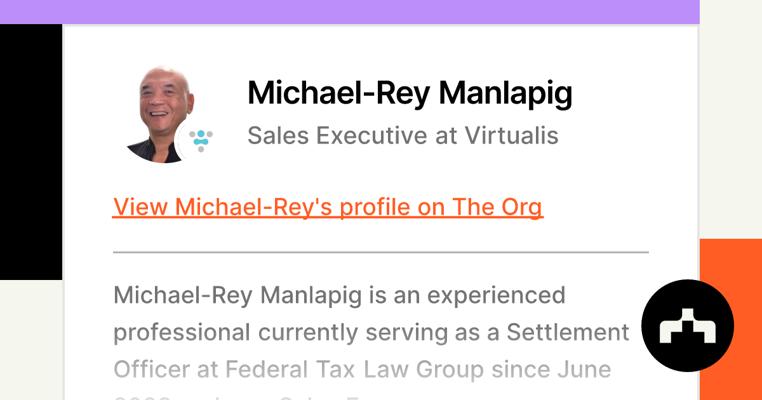Click The Org logo in black circle
This screenshot has width=762, height=400.
click(x=687, y=326)
